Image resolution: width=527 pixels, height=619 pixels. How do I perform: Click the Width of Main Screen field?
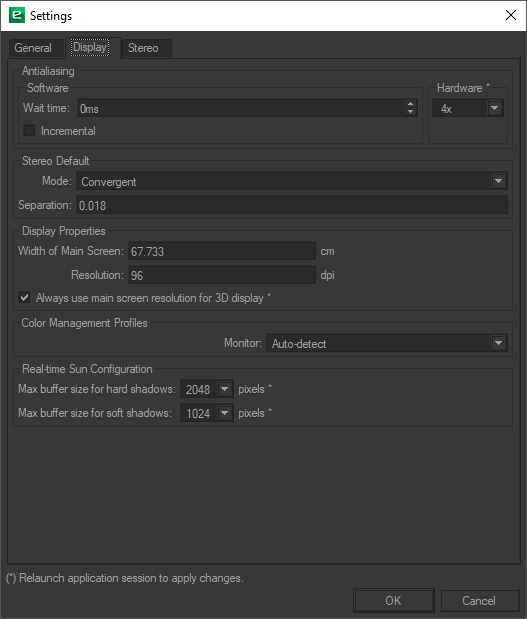click(x=222, y=251)
